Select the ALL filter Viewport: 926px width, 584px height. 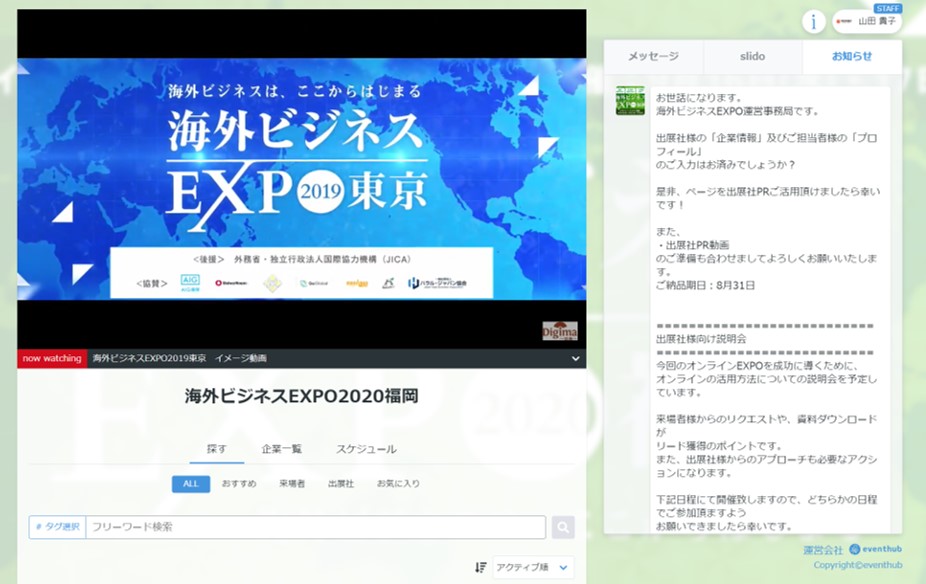click(190, 484)
